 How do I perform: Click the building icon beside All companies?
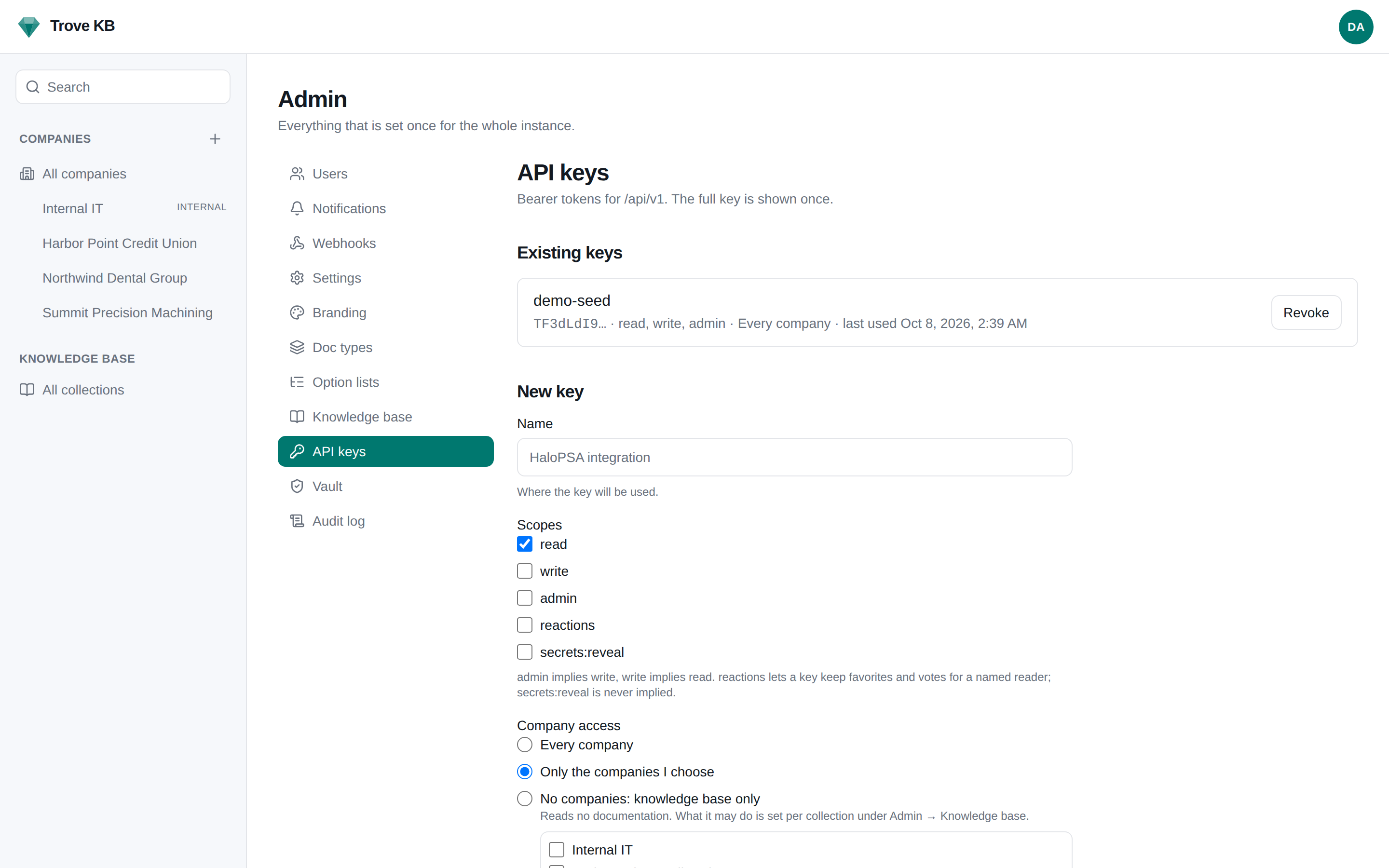coord(27,174)
